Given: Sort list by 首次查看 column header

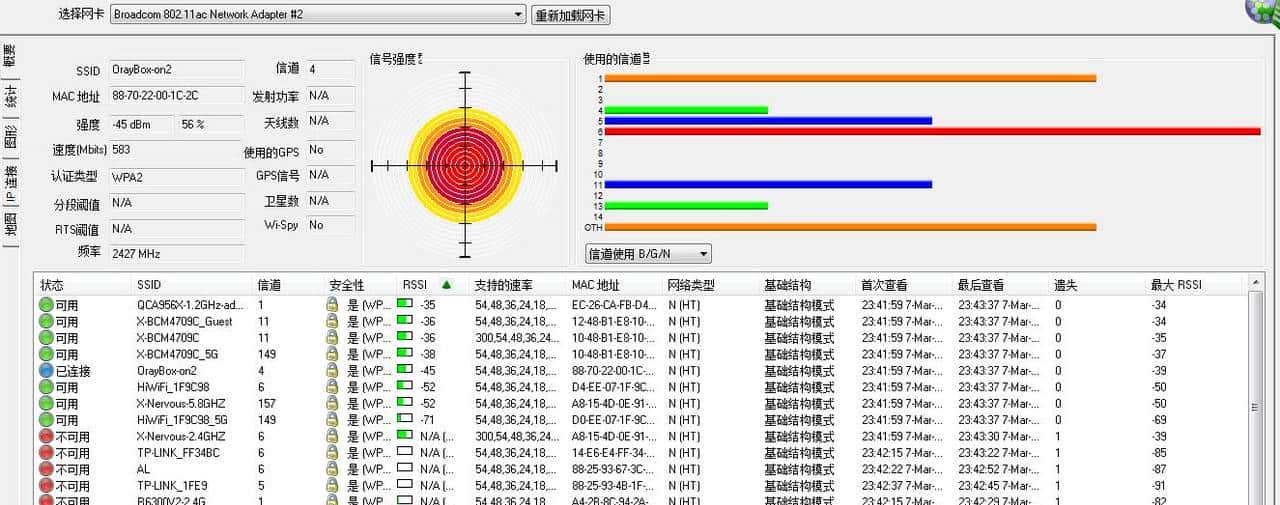Looking at the screenshot, I should (903, 285).
